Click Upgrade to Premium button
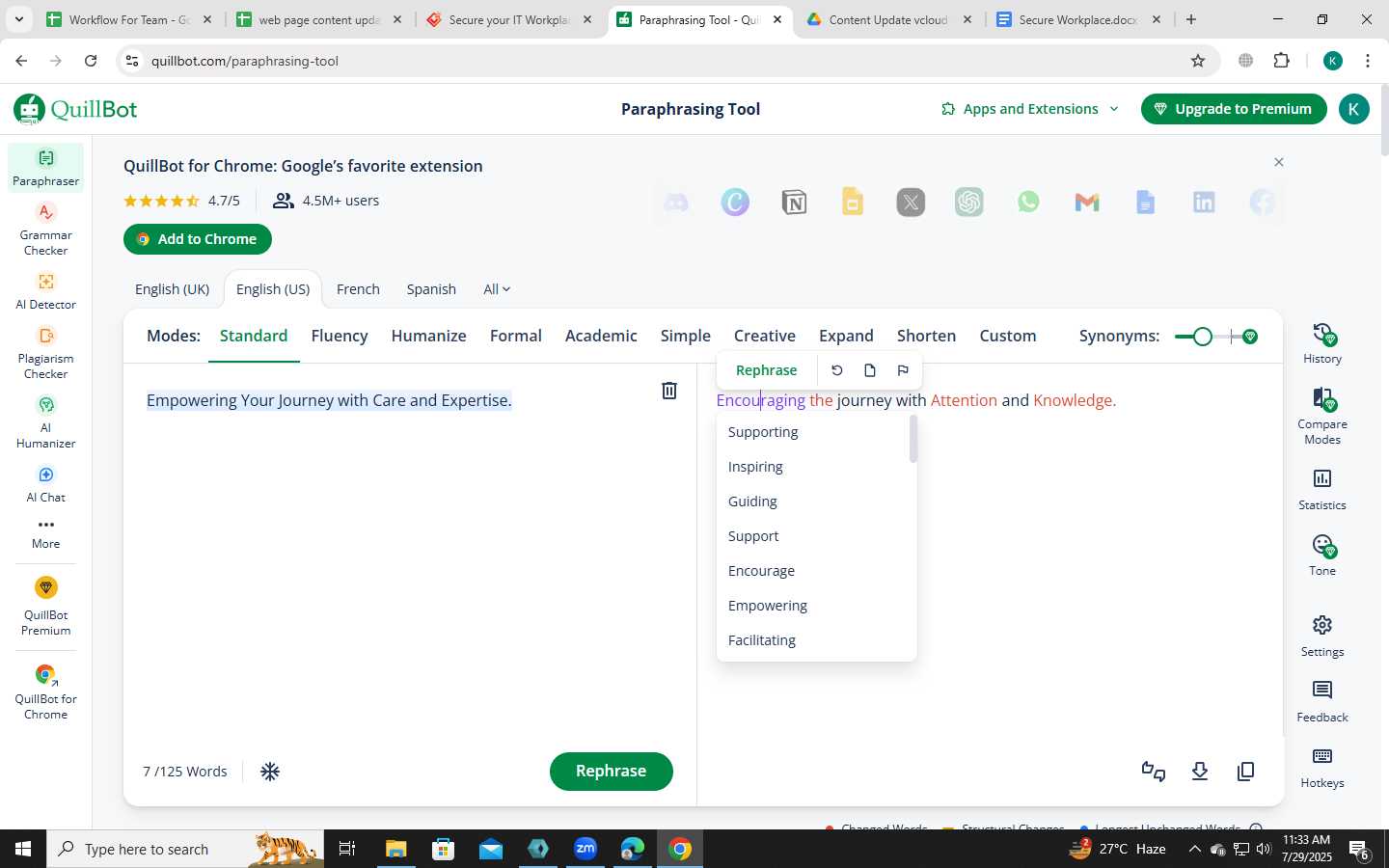Viewport: 1389px width, 868px height. (1233, 109)
